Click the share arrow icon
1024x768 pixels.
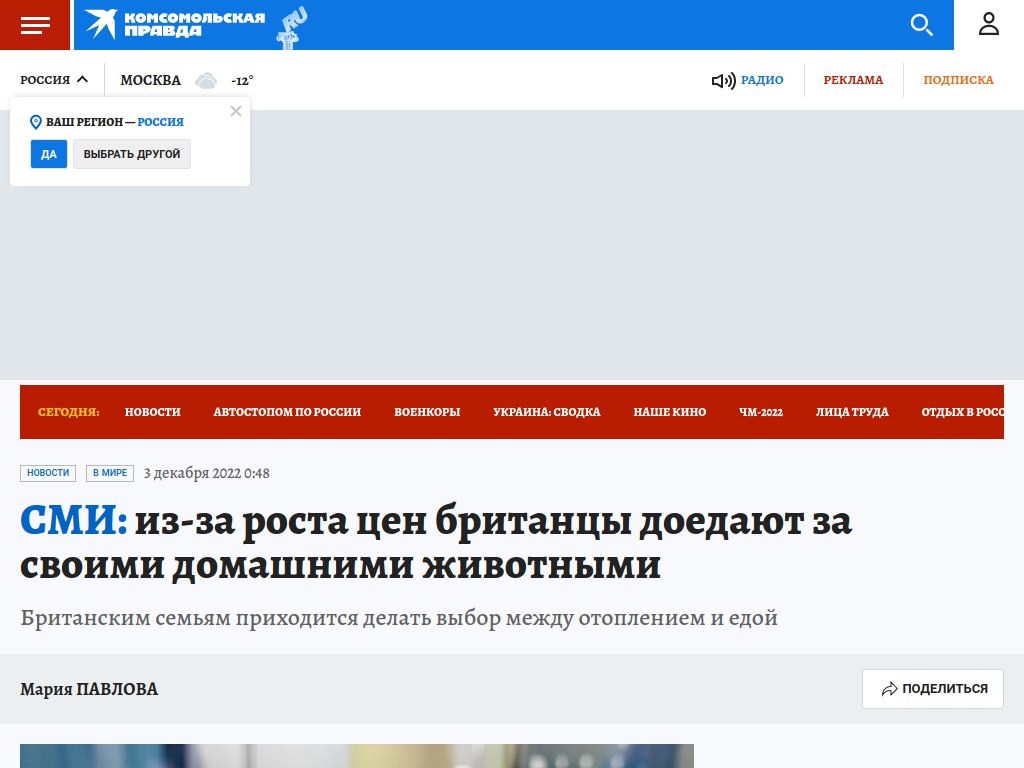point(889,689)
